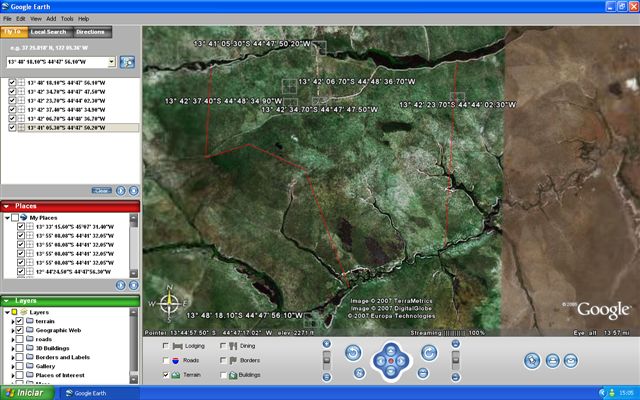Click the play tour button in Places panel
Image resolution: width=640 pixels, height=400 pixels.
pyautogui.click(x=120, y=285)
